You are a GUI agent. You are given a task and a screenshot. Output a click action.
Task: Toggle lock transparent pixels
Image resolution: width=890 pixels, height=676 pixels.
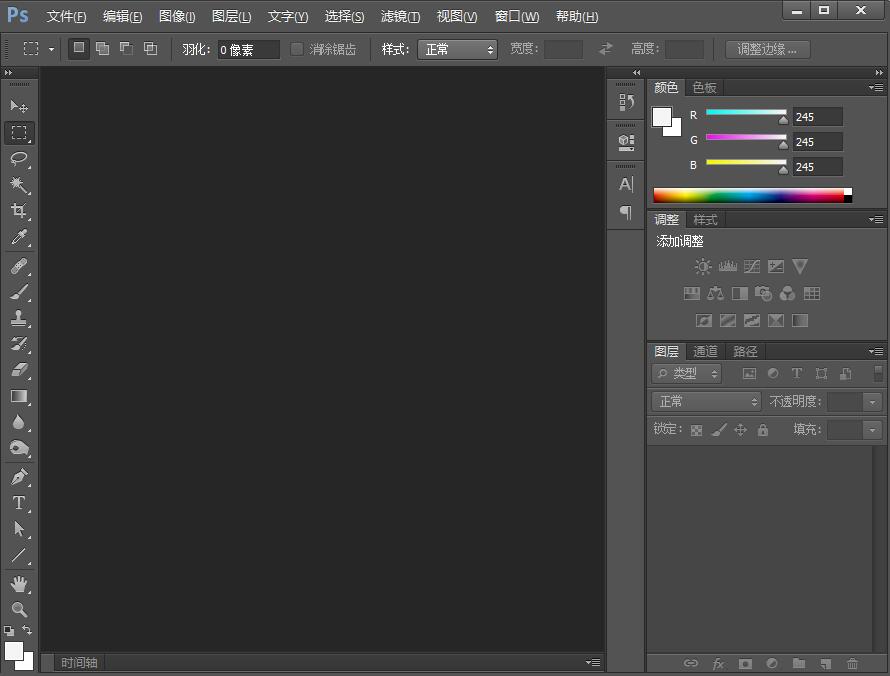pyautogui.click(x=696, y=430)
